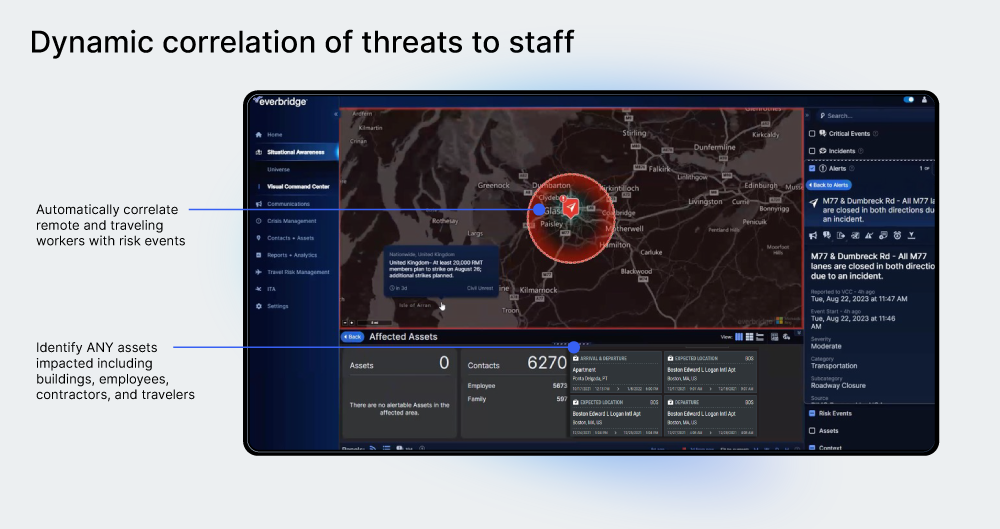Check the Critical Events checkbox
The height and width of the screenshot is (529, 1000).
click(x=812, y=134)
